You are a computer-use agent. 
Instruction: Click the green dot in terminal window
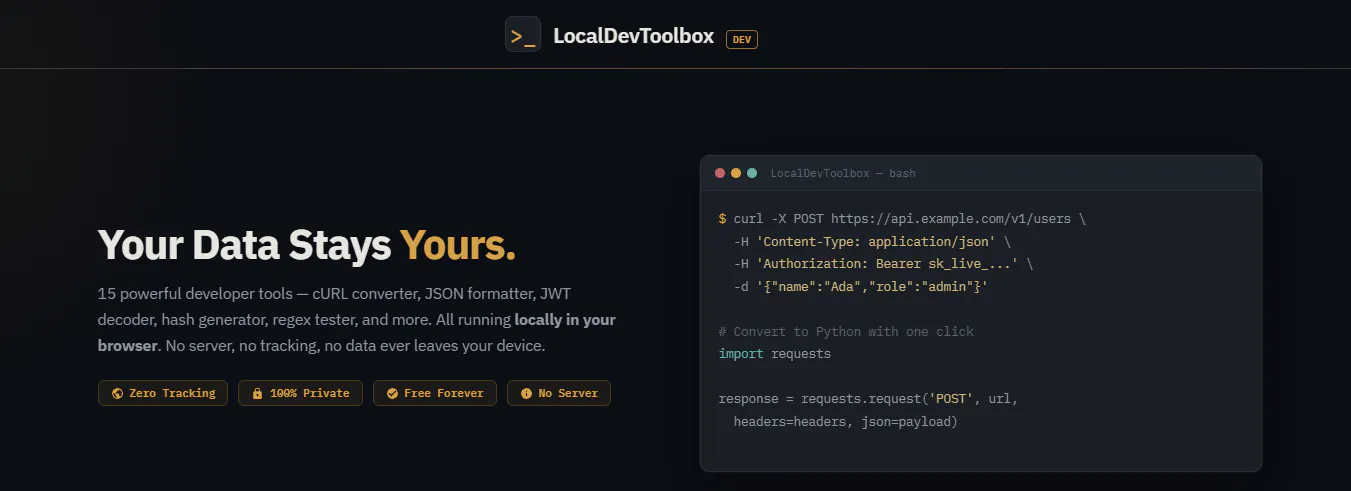click(752, 173)
